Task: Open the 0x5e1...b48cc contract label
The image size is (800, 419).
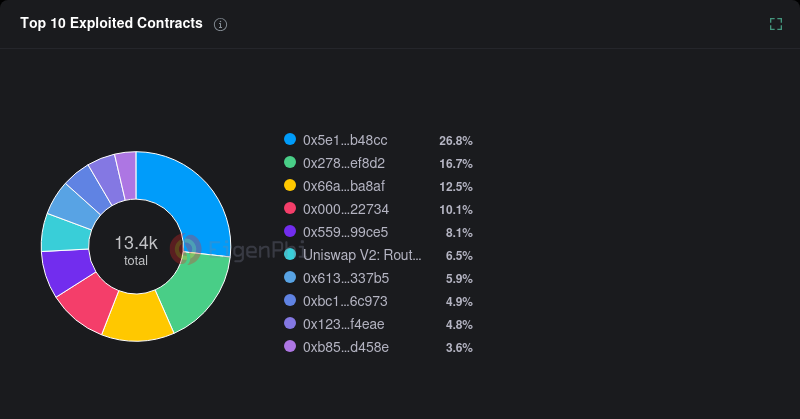Action: pos(345,141)
